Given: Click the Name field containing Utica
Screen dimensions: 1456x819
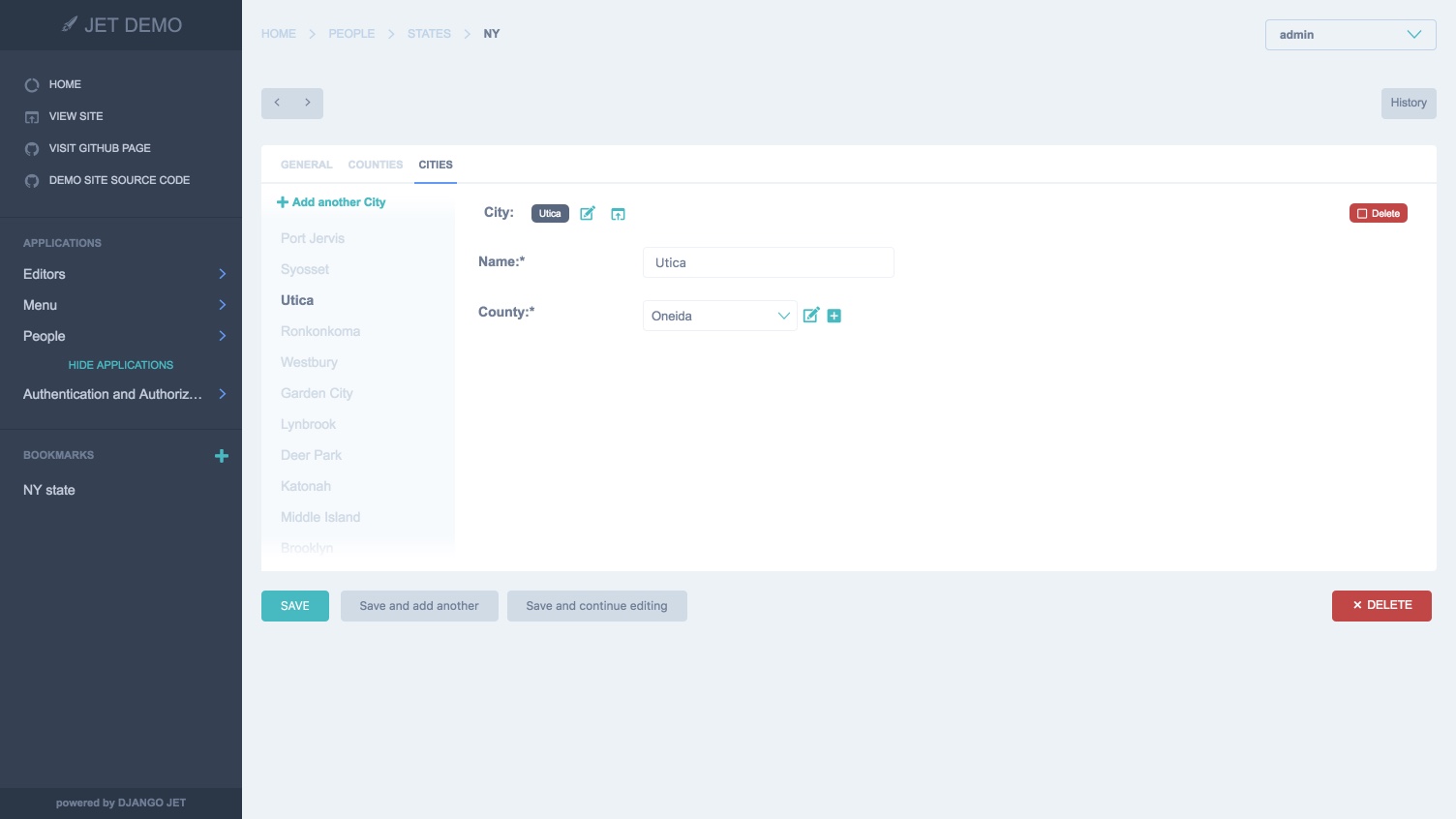Looking at the screenshot, I should (x=768, y=262).
